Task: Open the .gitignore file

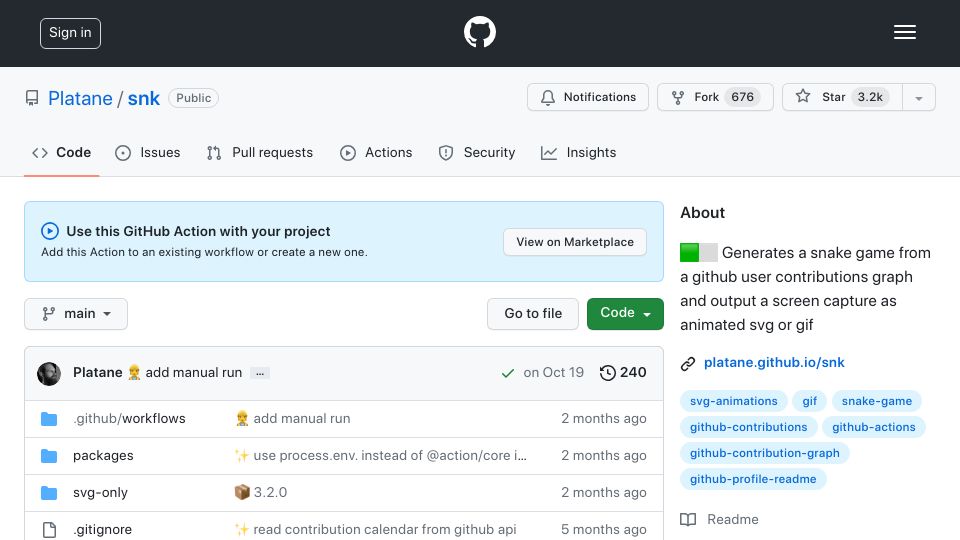Action: 102,530
